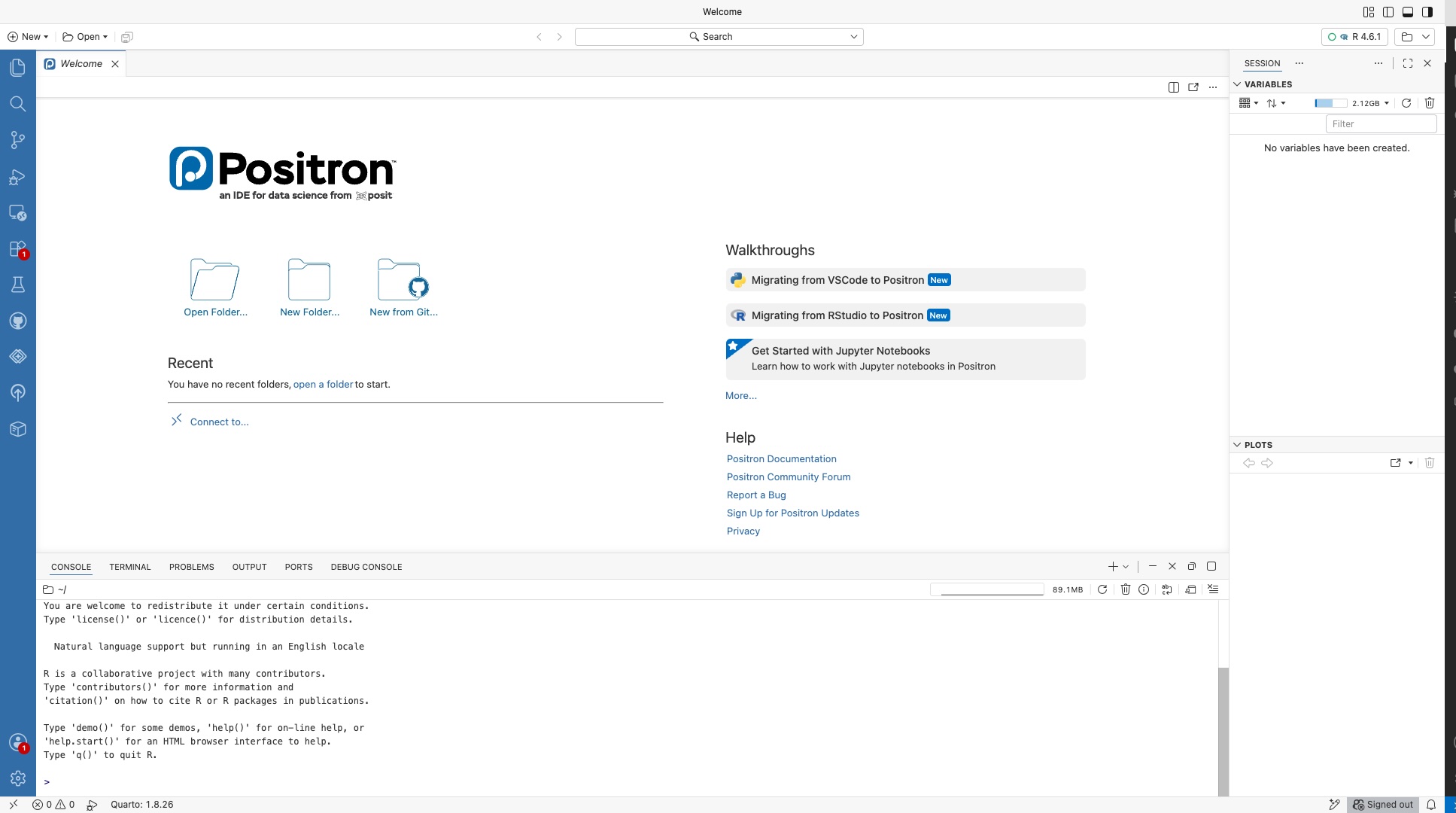Click the notifications bell in status bar
This screenshot has width=1456, height=813.
(1431, 805)
